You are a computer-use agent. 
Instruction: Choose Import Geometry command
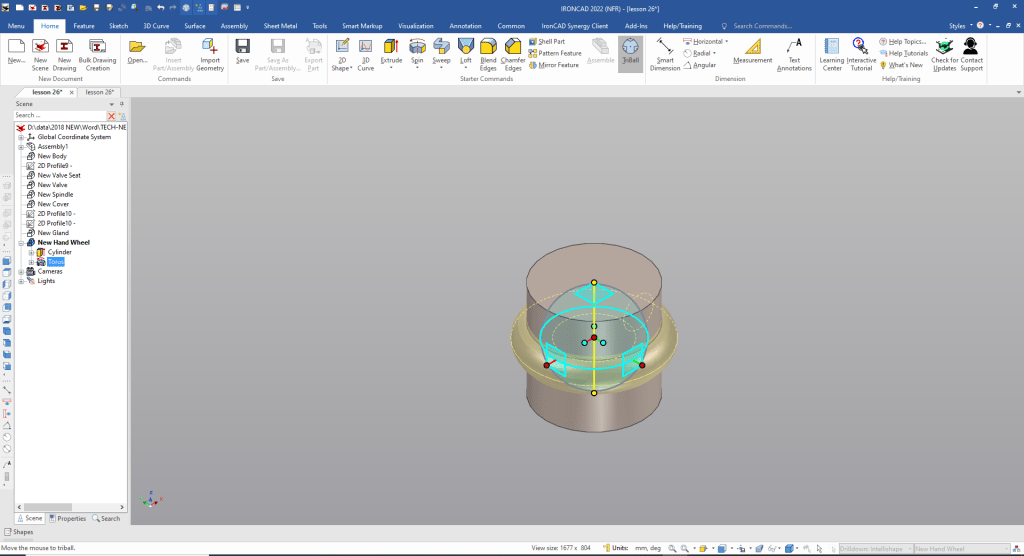point(210,46)
